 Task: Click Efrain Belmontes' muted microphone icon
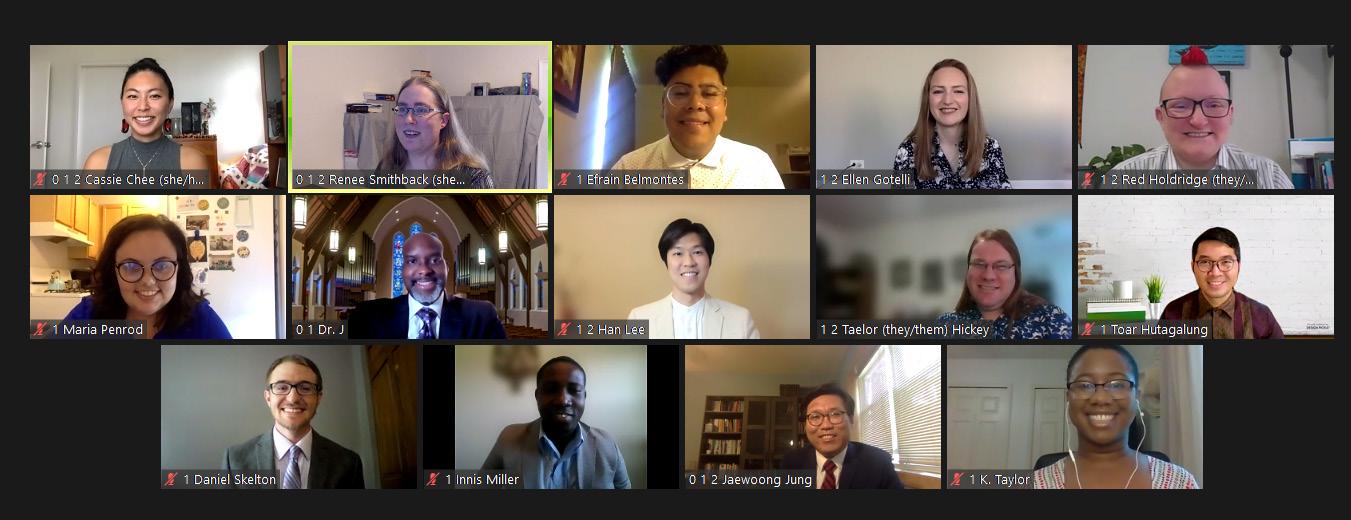click(564, 180)
